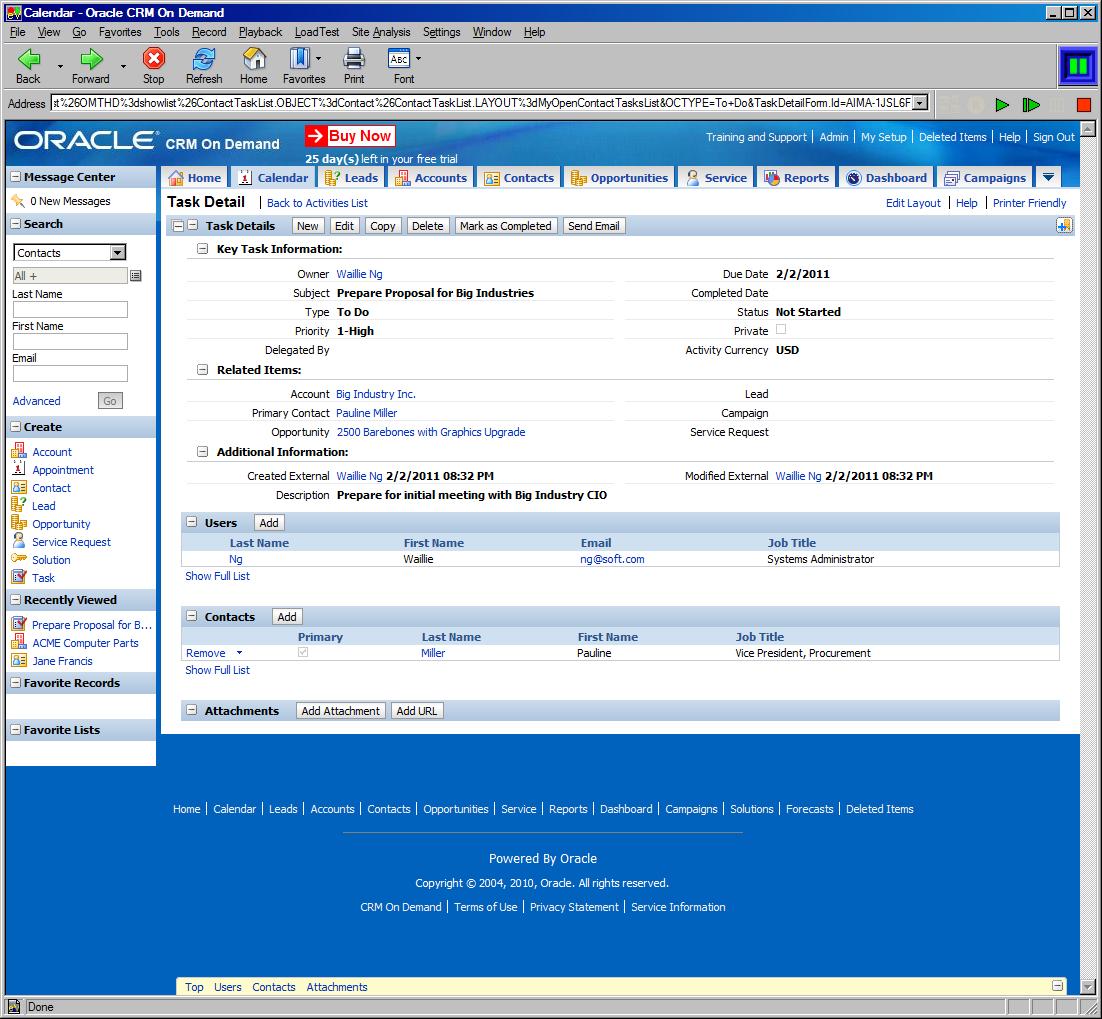Collapse the Attachments section
1102x1019 pixels.
click(191, 710)
